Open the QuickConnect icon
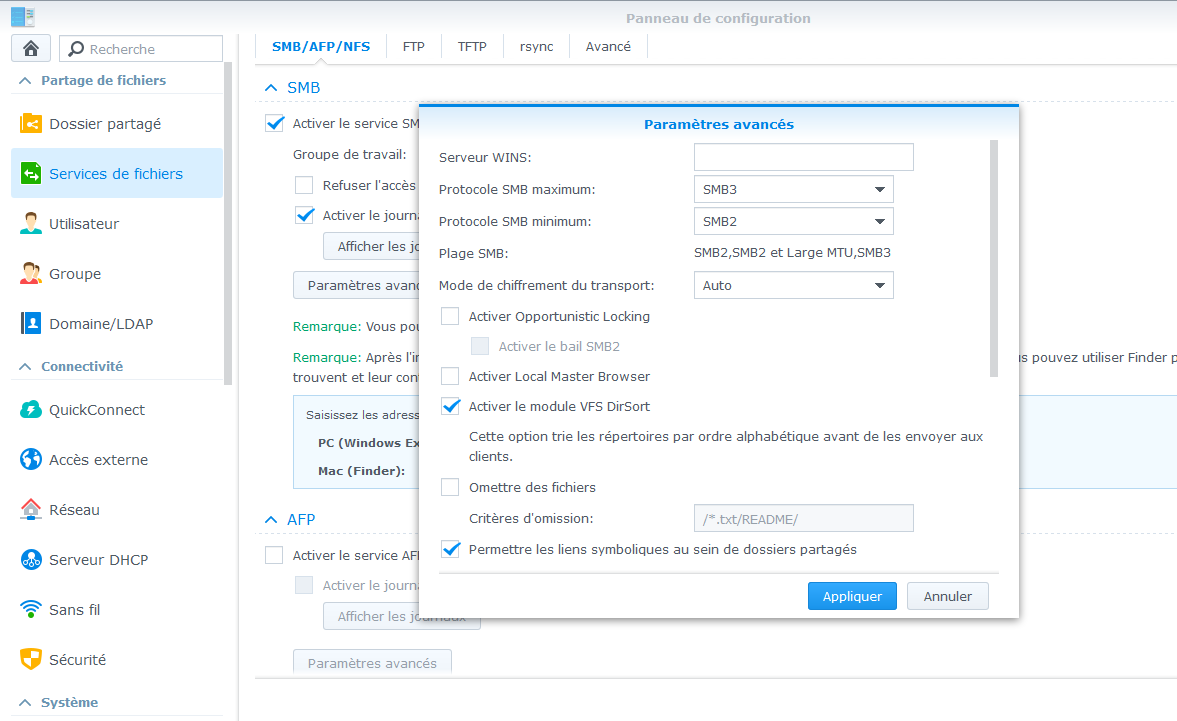Viewport: 1177px width, 721px height. click(x=31, y=410)
